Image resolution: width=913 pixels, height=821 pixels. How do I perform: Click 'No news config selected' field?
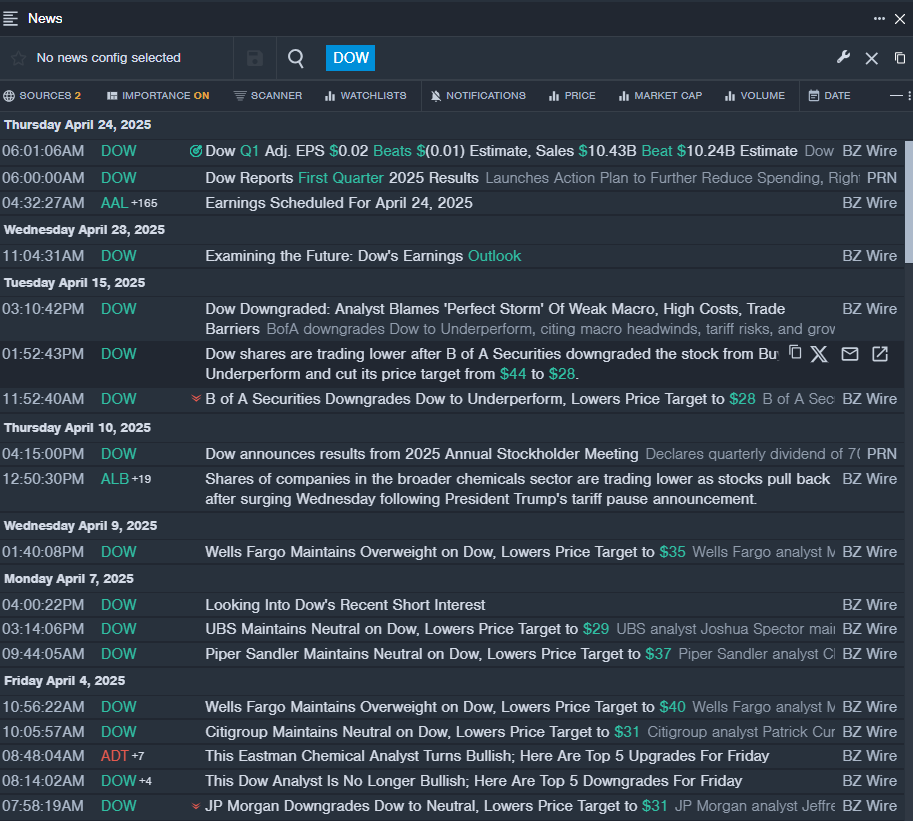point(108,58)
